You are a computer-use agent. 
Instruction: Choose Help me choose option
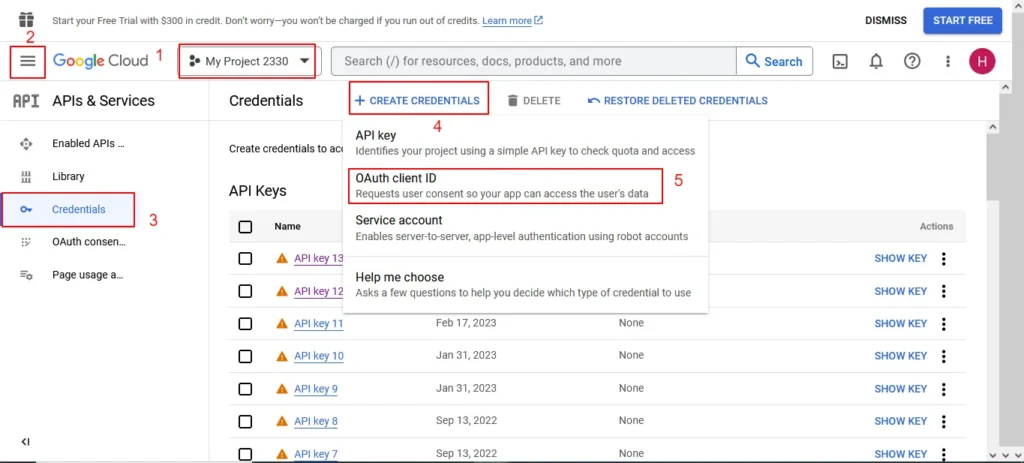click(525, 285)
